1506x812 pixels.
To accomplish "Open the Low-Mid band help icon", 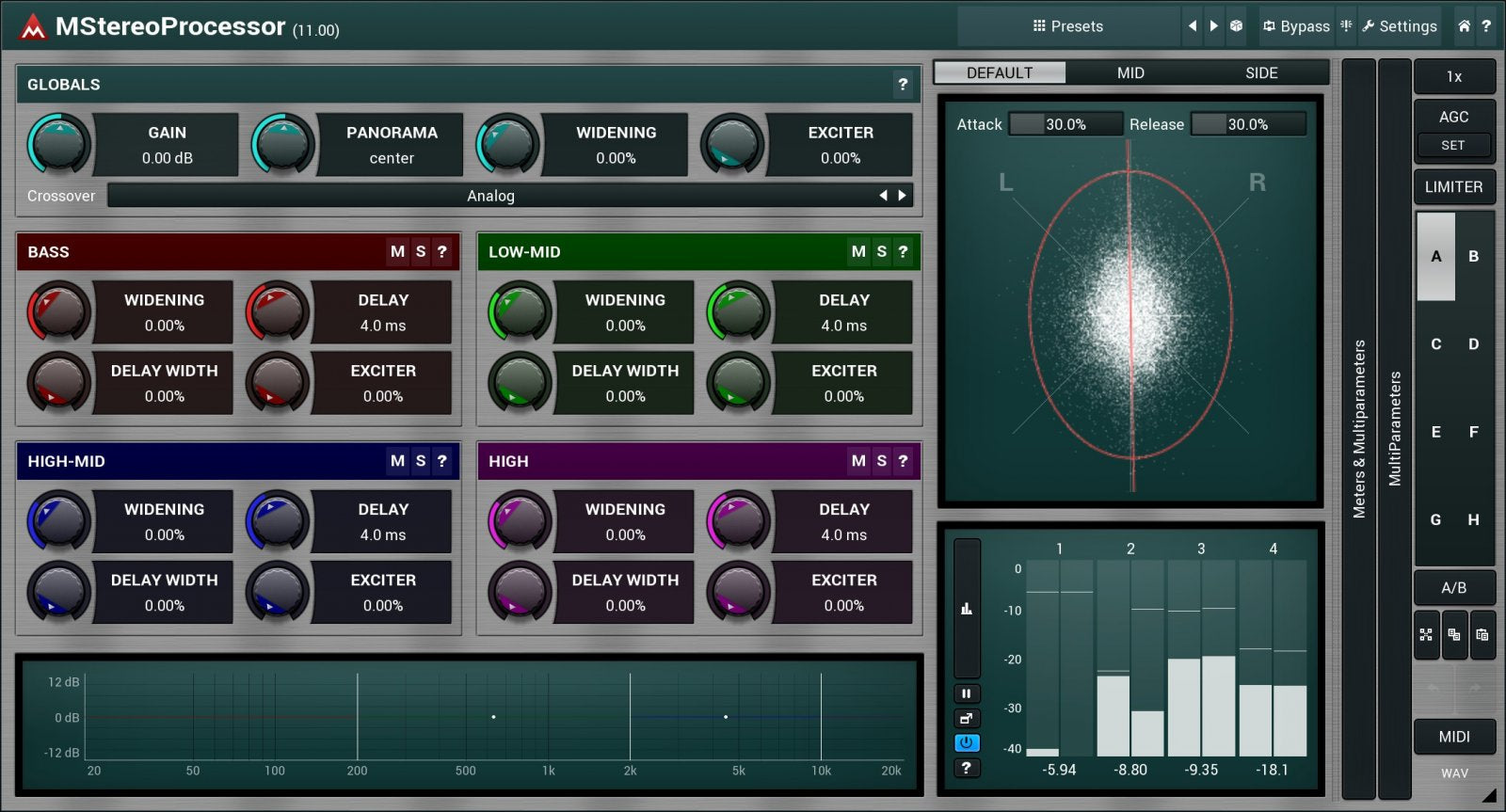I will [x=903, y=252].
